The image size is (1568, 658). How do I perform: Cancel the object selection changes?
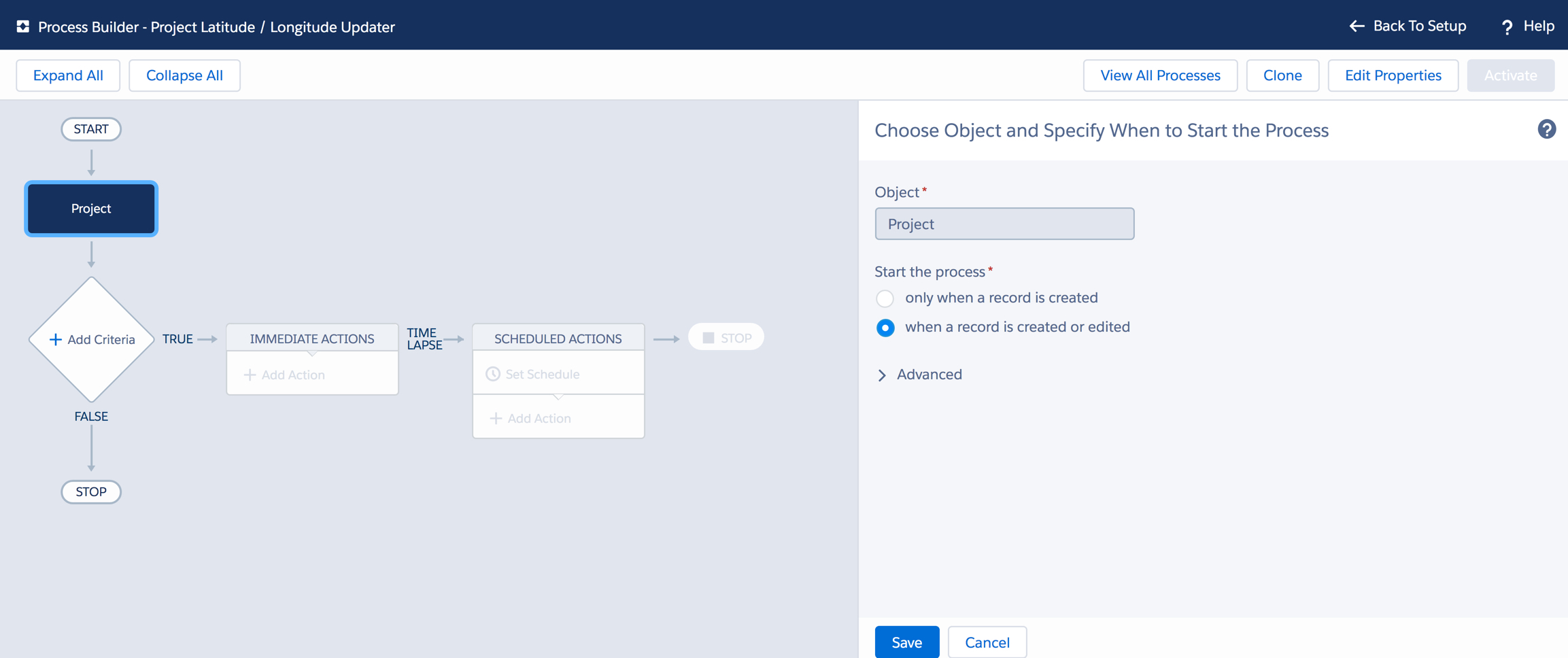987,642
